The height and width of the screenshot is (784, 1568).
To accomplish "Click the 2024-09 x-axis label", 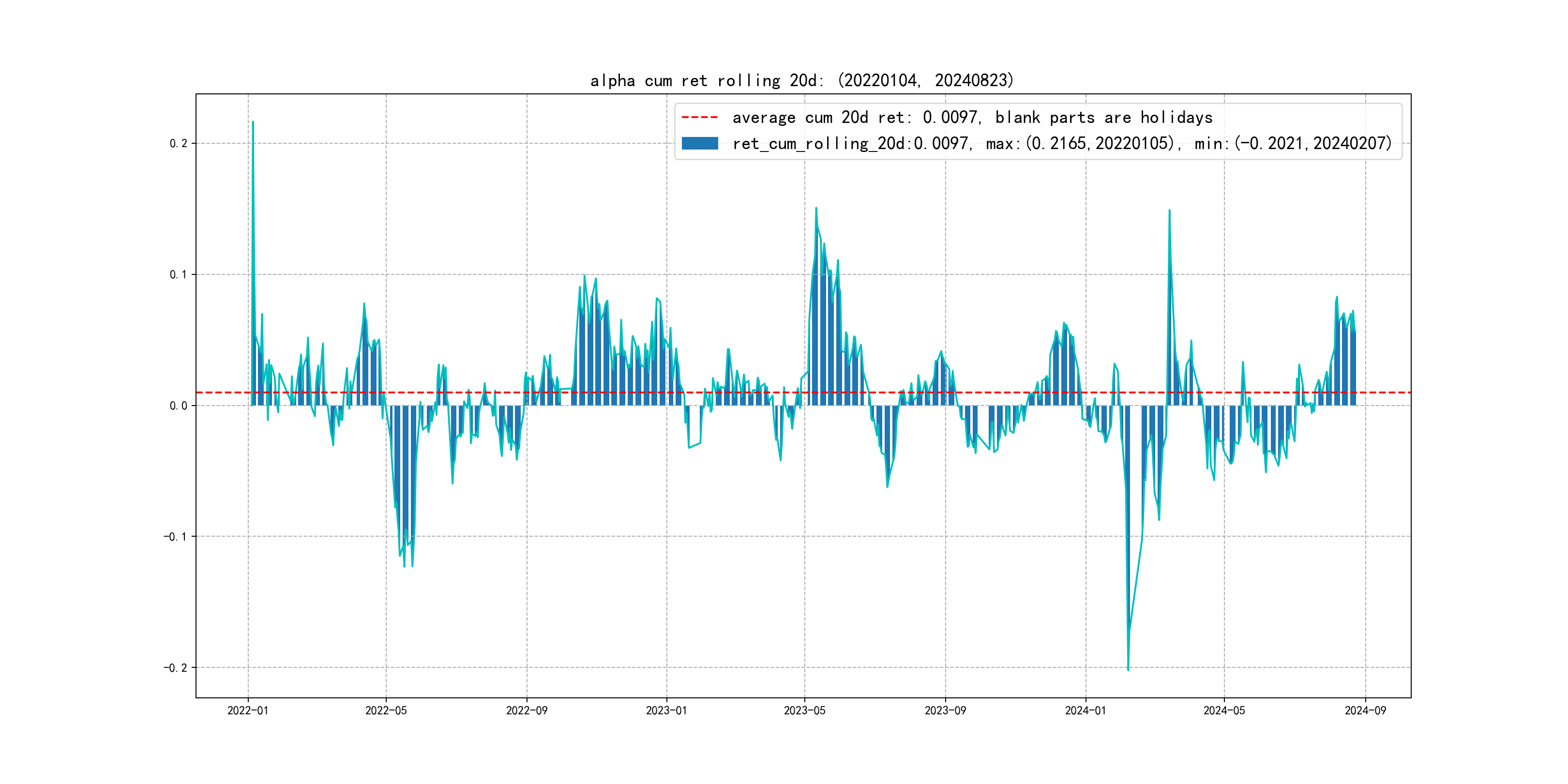I will click(1365, 710).
